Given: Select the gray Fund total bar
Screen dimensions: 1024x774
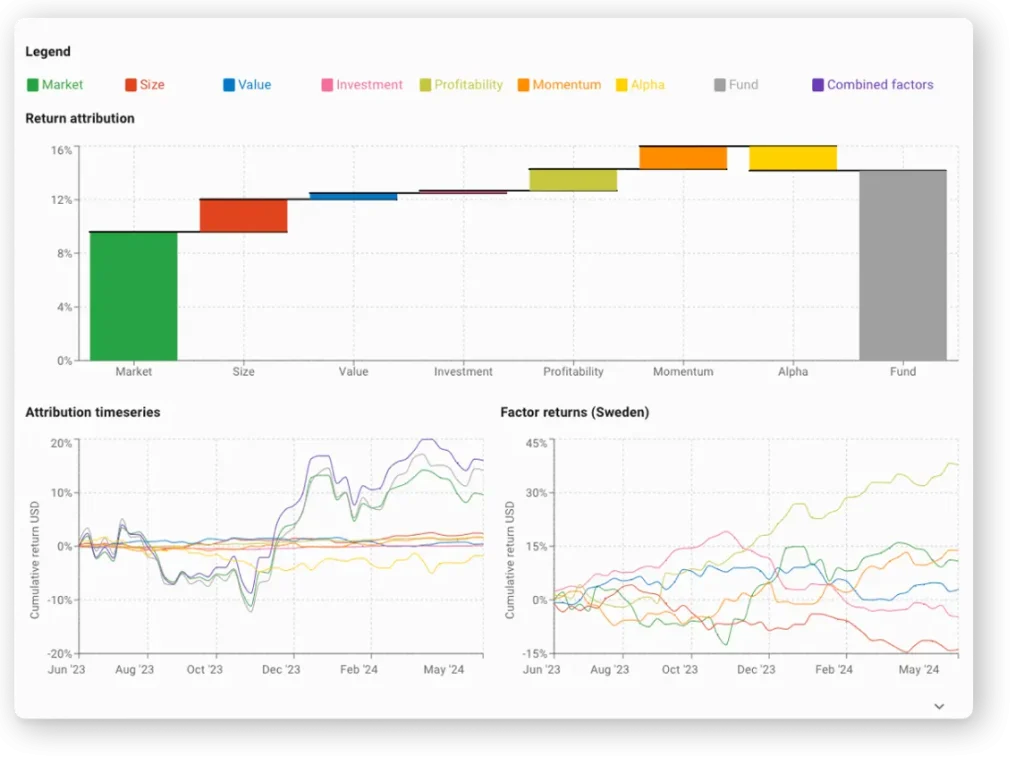Looking at the screenshot, I should click(x=903, y=265).
